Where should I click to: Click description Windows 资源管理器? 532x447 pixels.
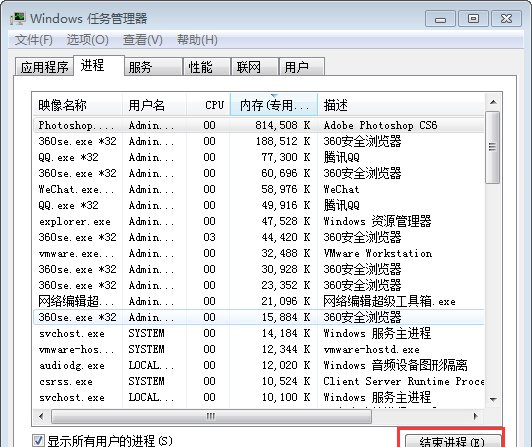click(377, 221)
